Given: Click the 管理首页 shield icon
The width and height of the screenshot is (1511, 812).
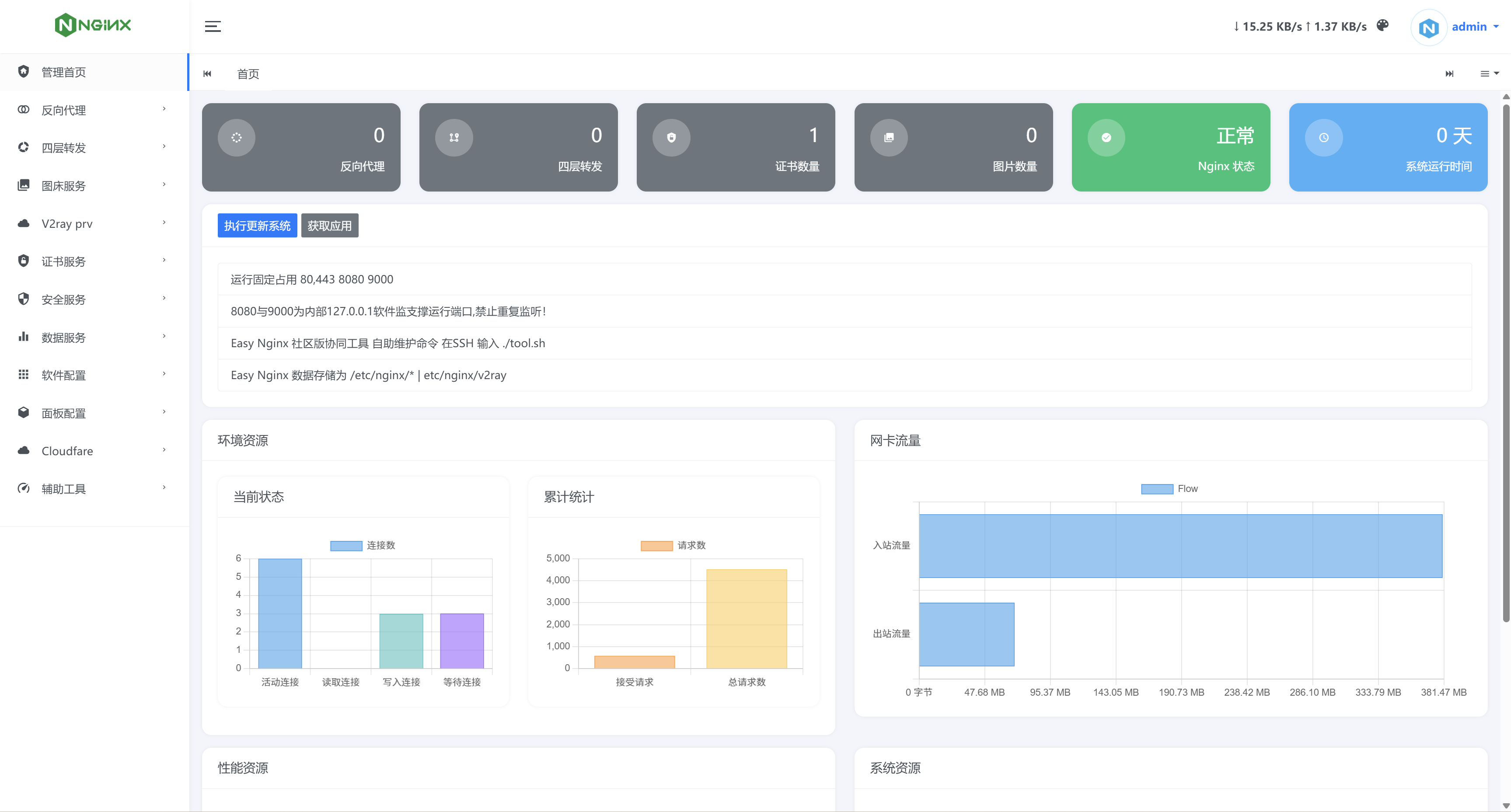Looking at the screenshot, I should point(24,72).
